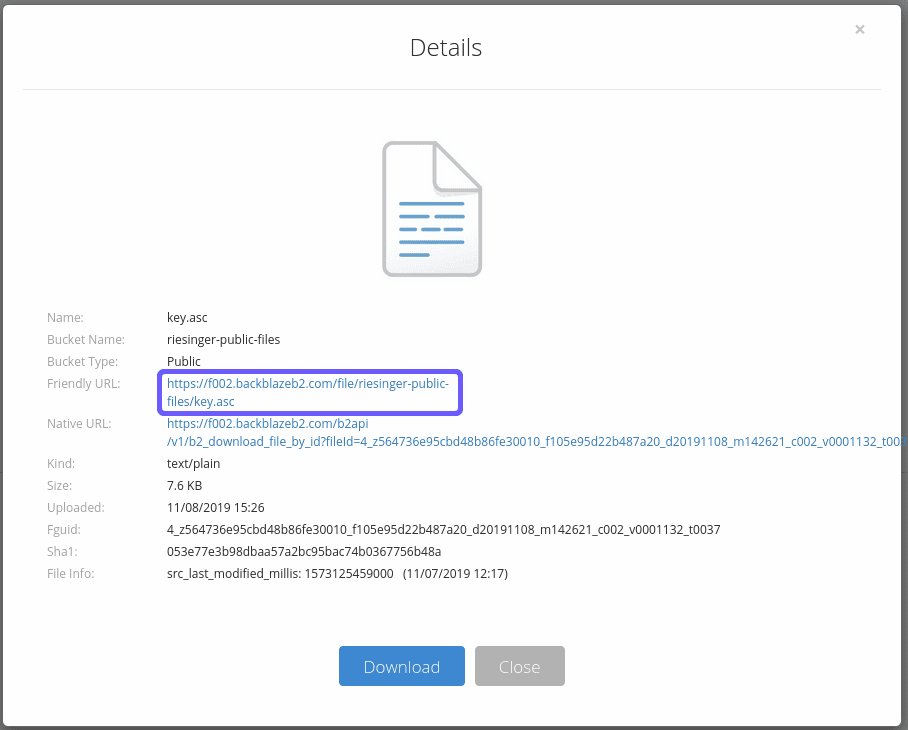The width and height of the screenshot is (908, 730).
Task: Click the Public bucket type value
Action: click(184, 361)
